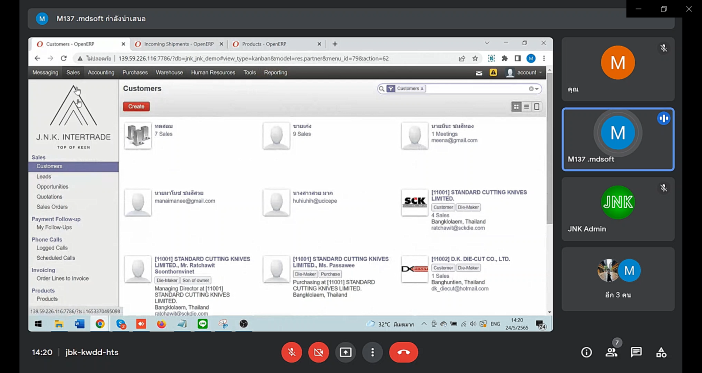The height and width of the screenshot is (373, 702).
Task: Click the present screen button in Meet
Action: (346, 352)
